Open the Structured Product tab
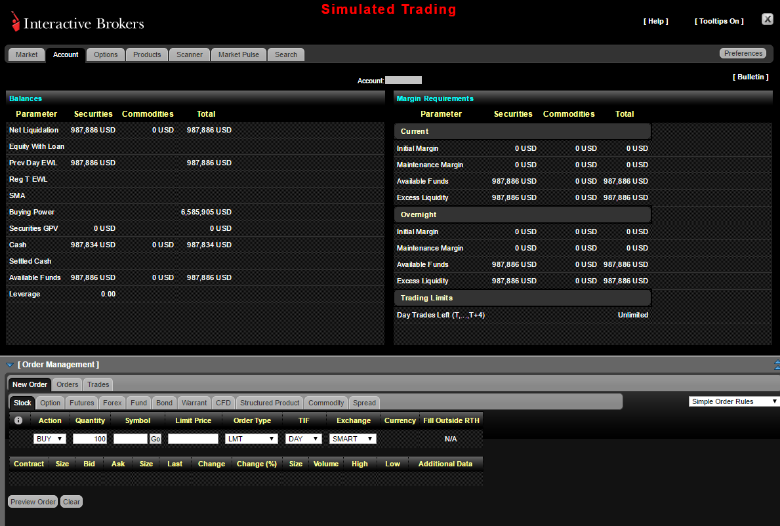 coord(270,403)
